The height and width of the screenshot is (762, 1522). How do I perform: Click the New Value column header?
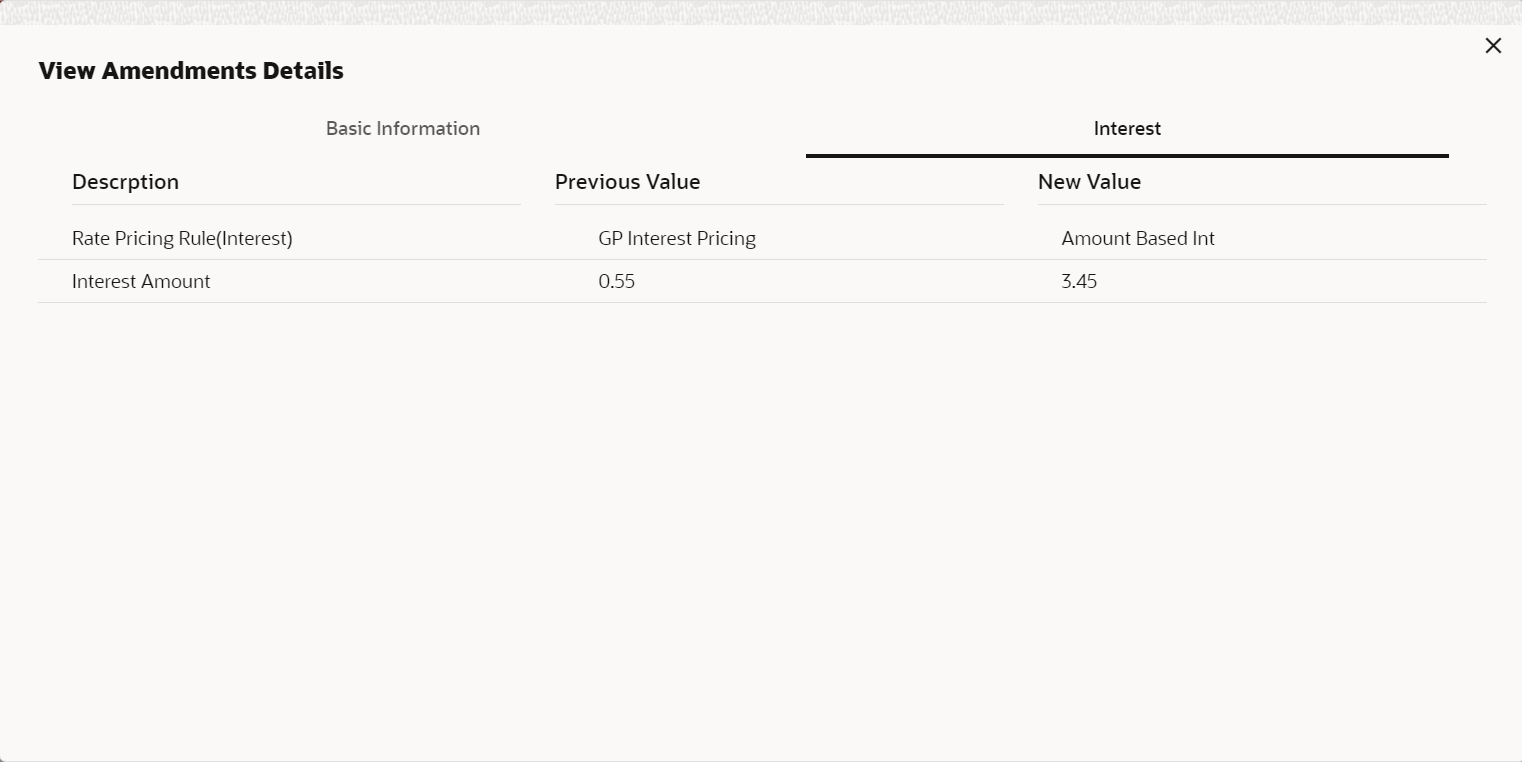pos(1089,182)
